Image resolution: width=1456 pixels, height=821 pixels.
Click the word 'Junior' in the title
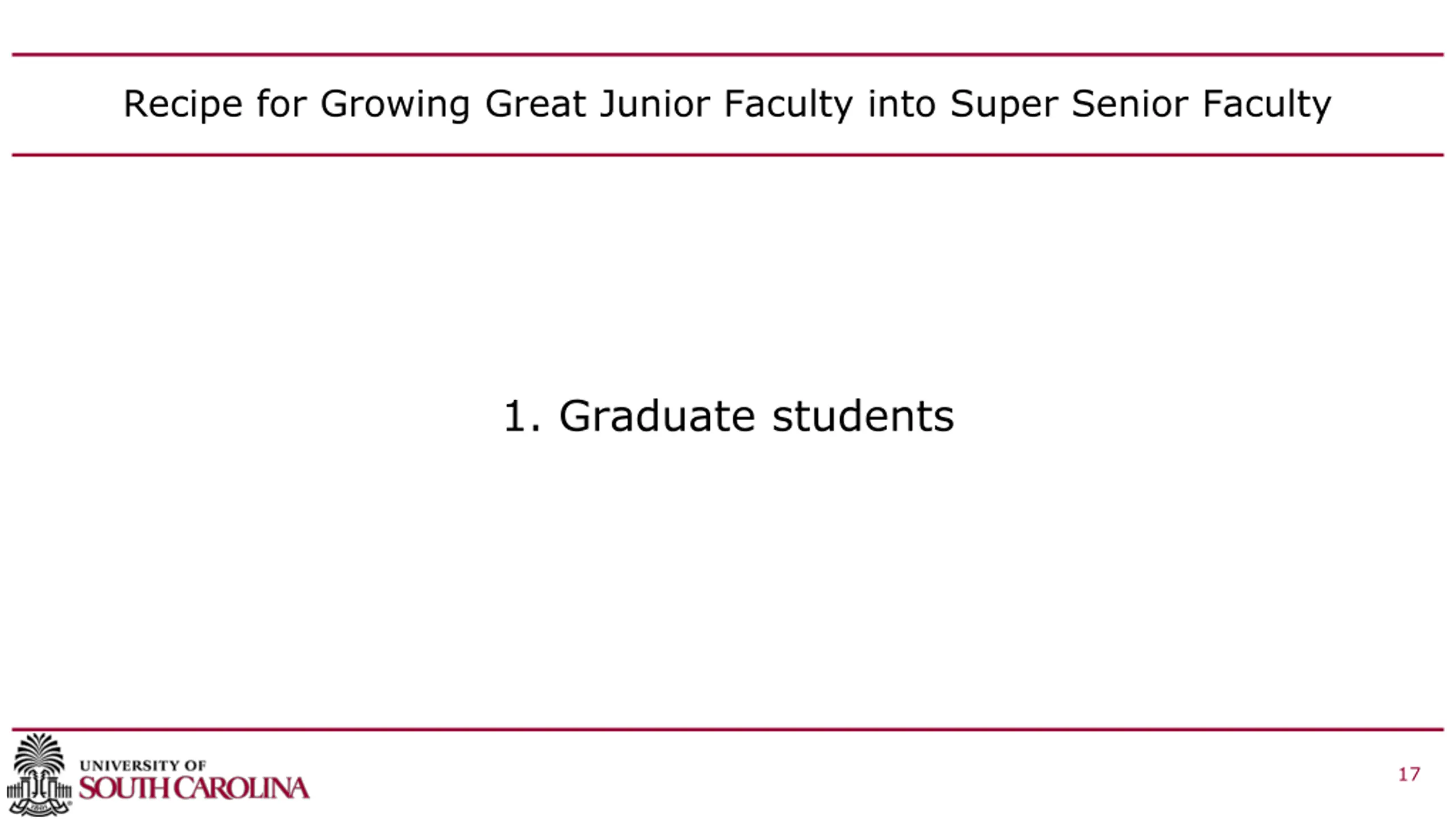click(x=655, y=104)
